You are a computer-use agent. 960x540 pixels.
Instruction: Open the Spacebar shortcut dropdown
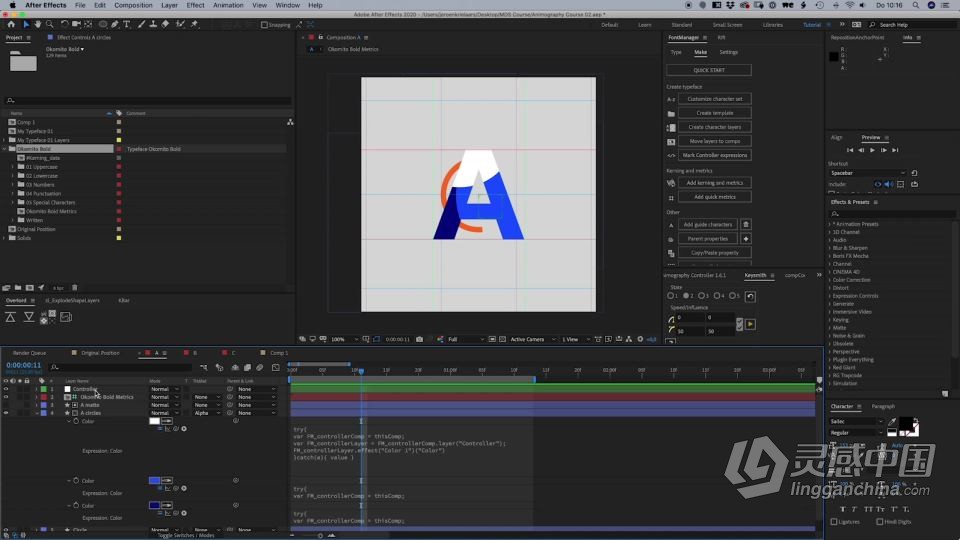(x=867, y=173)
